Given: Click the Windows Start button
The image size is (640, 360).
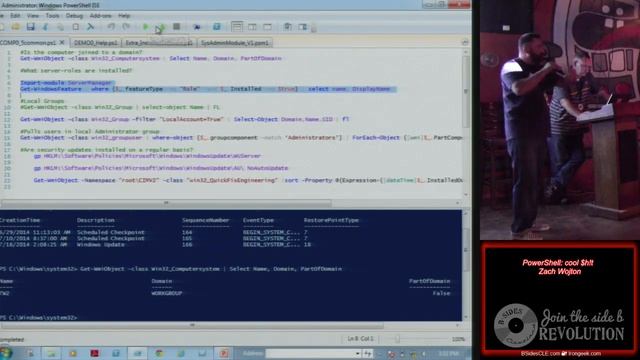Looking at the screenshot, I should (6, 353).
